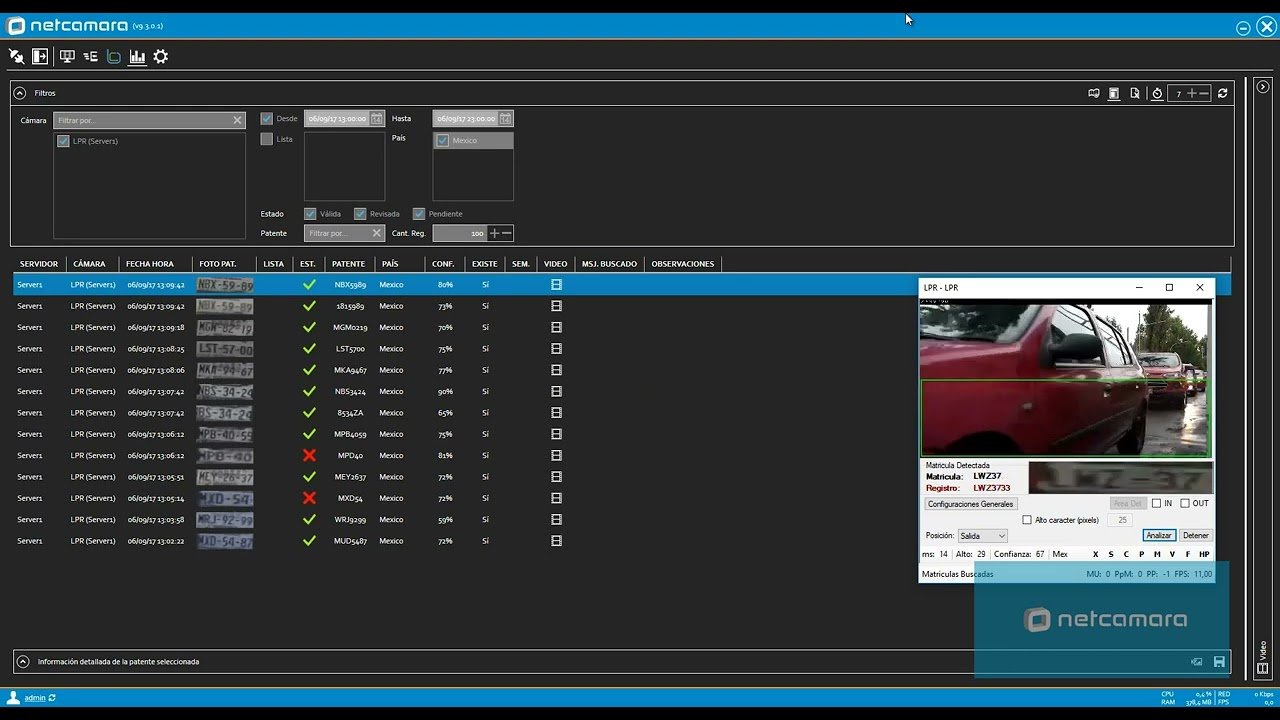Viewport: 1280px width, 720px height.
Task: Clear the Patente filter with X
Action: 376,233
